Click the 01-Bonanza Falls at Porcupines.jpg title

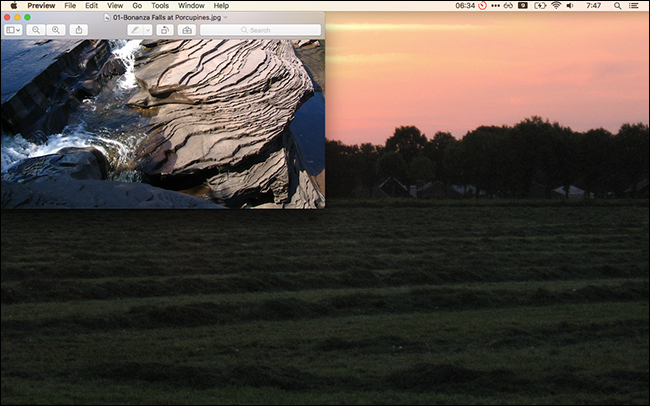click(167, 17)
